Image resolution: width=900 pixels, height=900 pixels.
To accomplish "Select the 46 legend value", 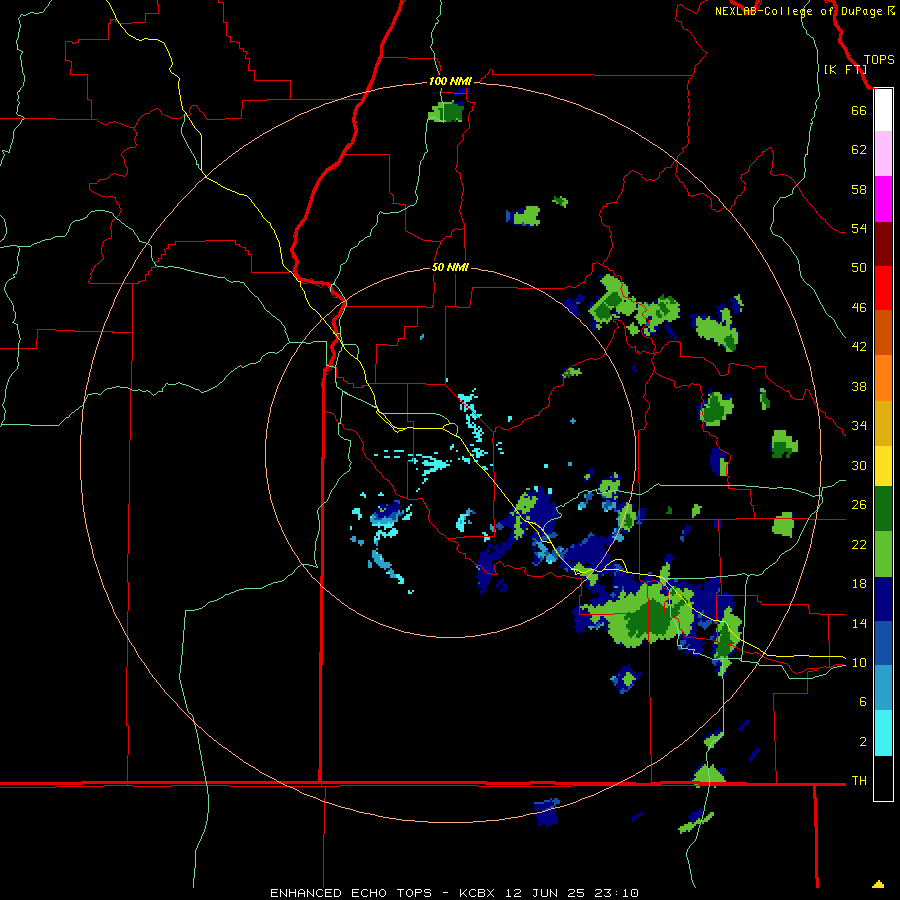I will coord(859,307).
